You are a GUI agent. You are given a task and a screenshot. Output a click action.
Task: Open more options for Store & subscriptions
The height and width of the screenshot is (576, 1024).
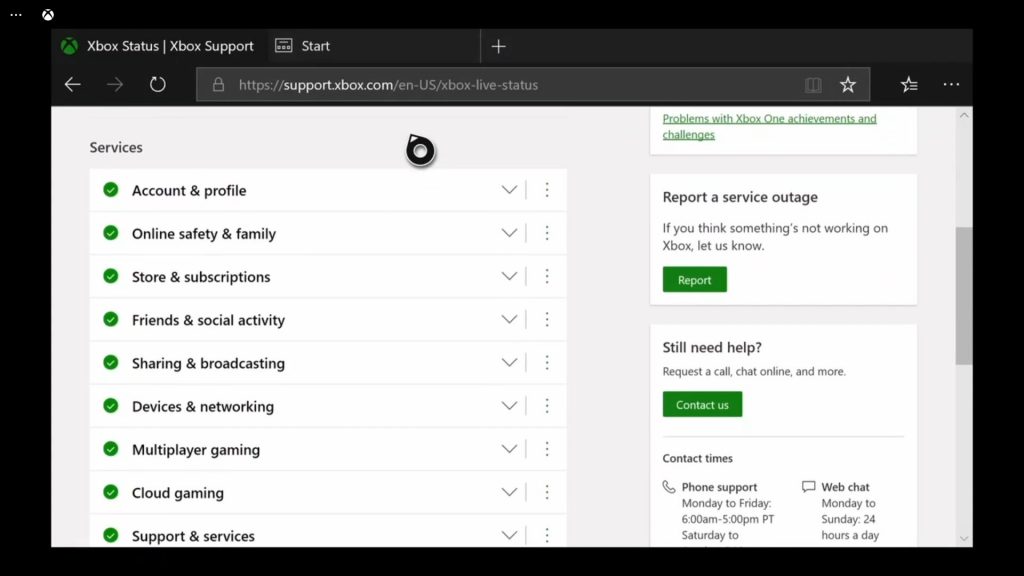(x=547, y=276)
